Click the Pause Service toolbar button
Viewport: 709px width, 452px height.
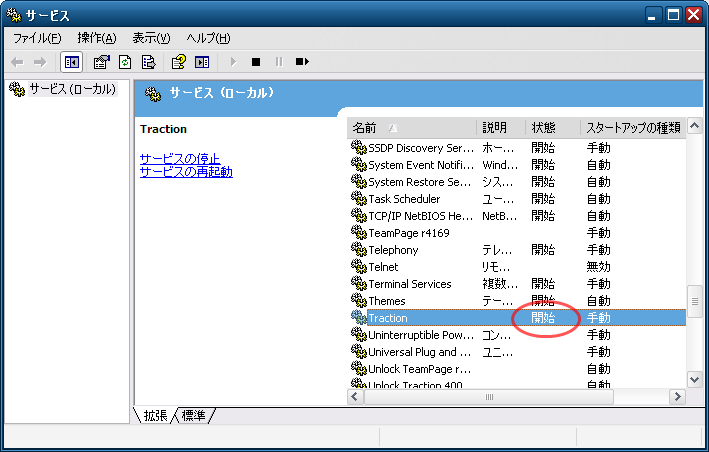[279, 62]
